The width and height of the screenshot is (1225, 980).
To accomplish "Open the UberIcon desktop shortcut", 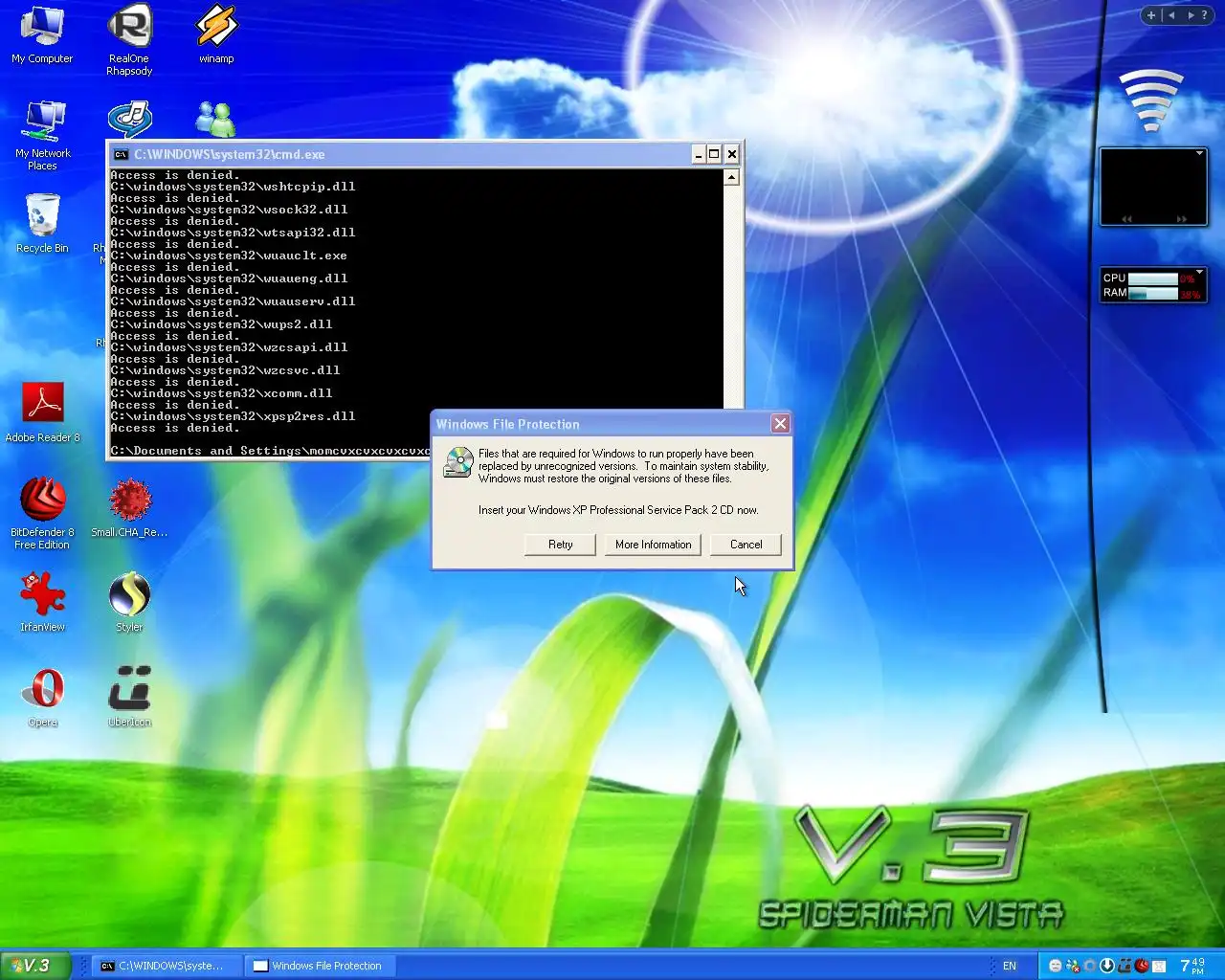I will pyautogui.click(x=129, y=698).
